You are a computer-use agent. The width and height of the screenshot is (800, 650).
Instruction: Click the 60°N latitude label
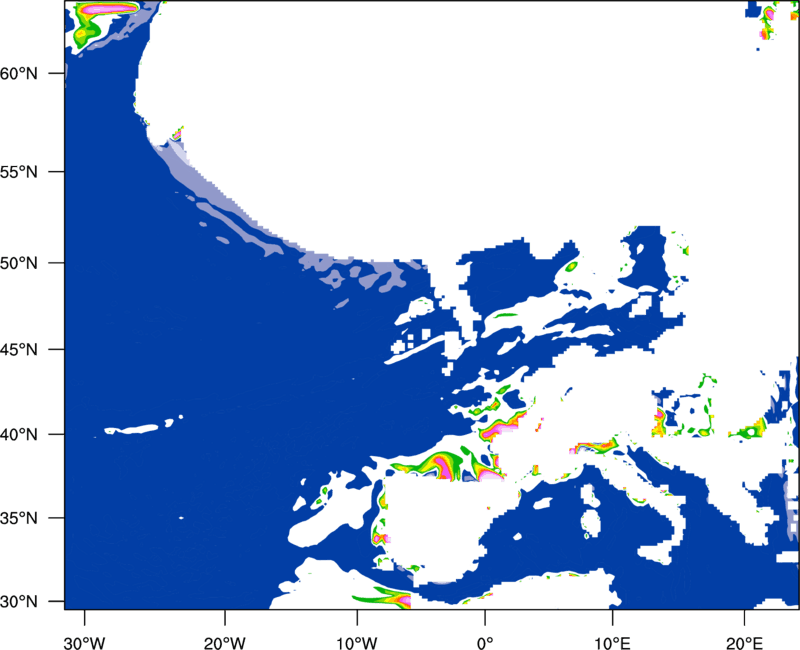[19, 73]
